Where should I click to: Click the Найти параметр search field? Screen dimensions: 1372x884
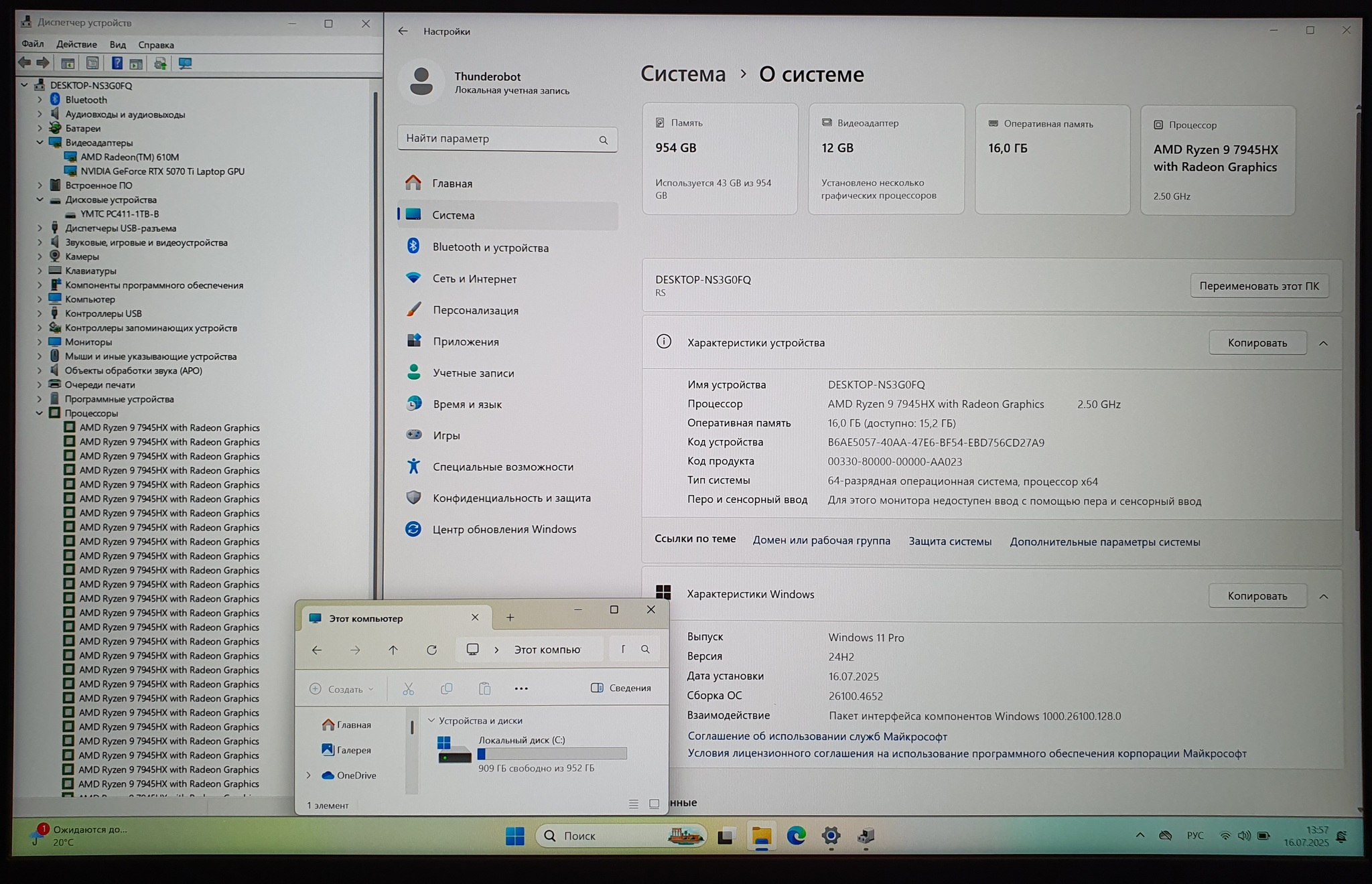(499, 139)
